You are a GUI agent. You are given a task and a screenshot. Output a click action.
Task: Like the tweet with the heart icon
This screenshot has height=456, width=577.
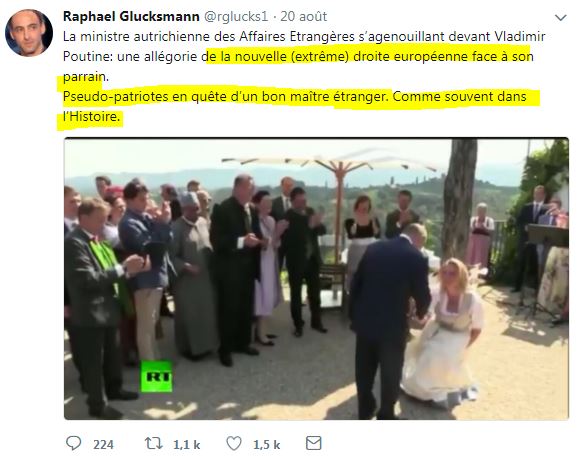click(234, 443)
